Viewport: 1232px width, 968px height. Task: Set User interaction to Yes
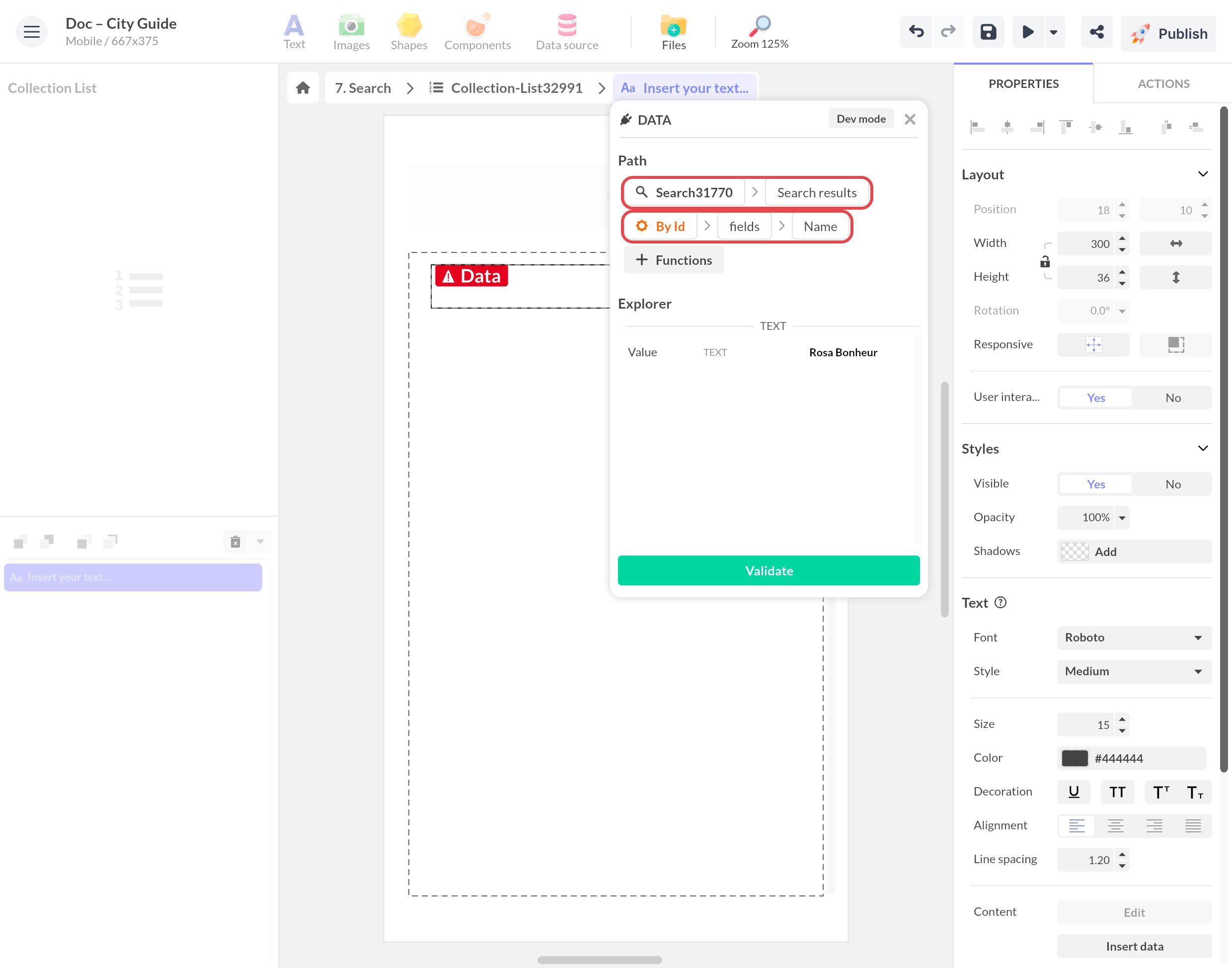pos(1095,398)
